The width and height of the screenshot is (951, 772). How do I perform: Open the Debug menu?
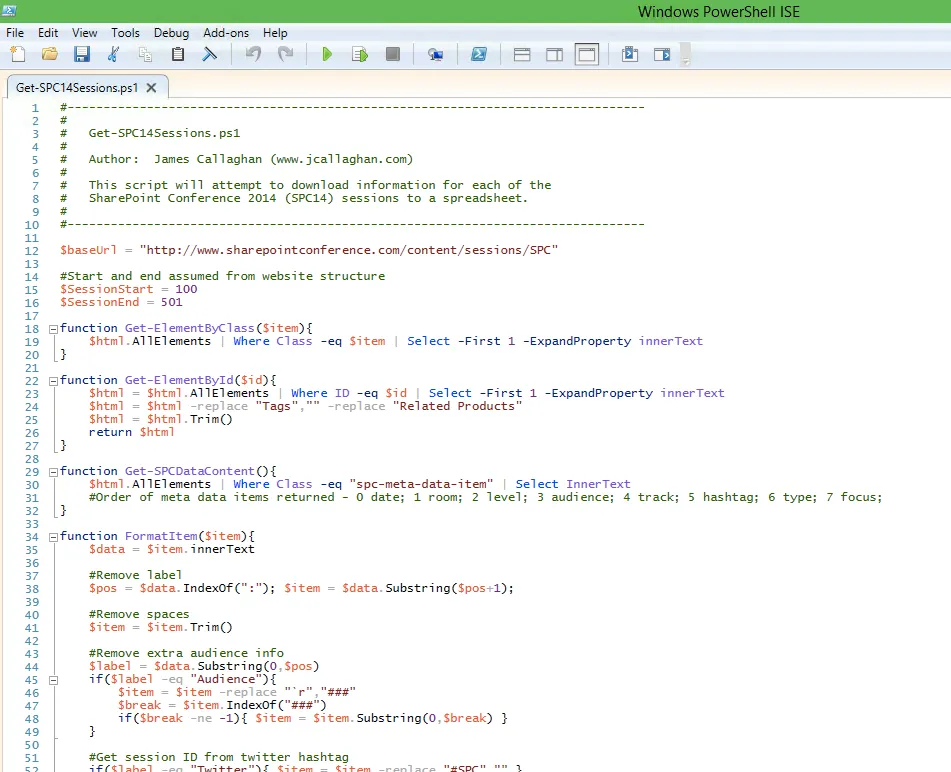click(x=171, y=33)
